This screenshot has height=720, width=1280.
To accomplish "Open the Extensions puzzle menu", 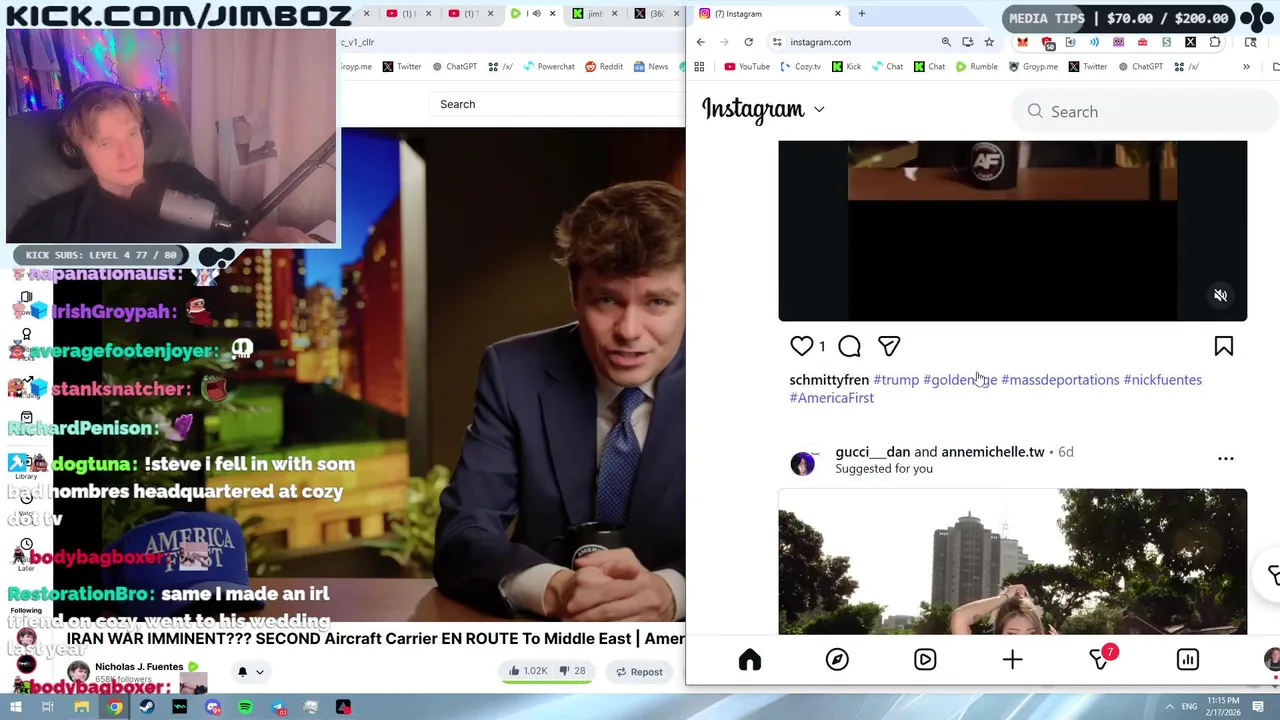I will [1215, 42].
